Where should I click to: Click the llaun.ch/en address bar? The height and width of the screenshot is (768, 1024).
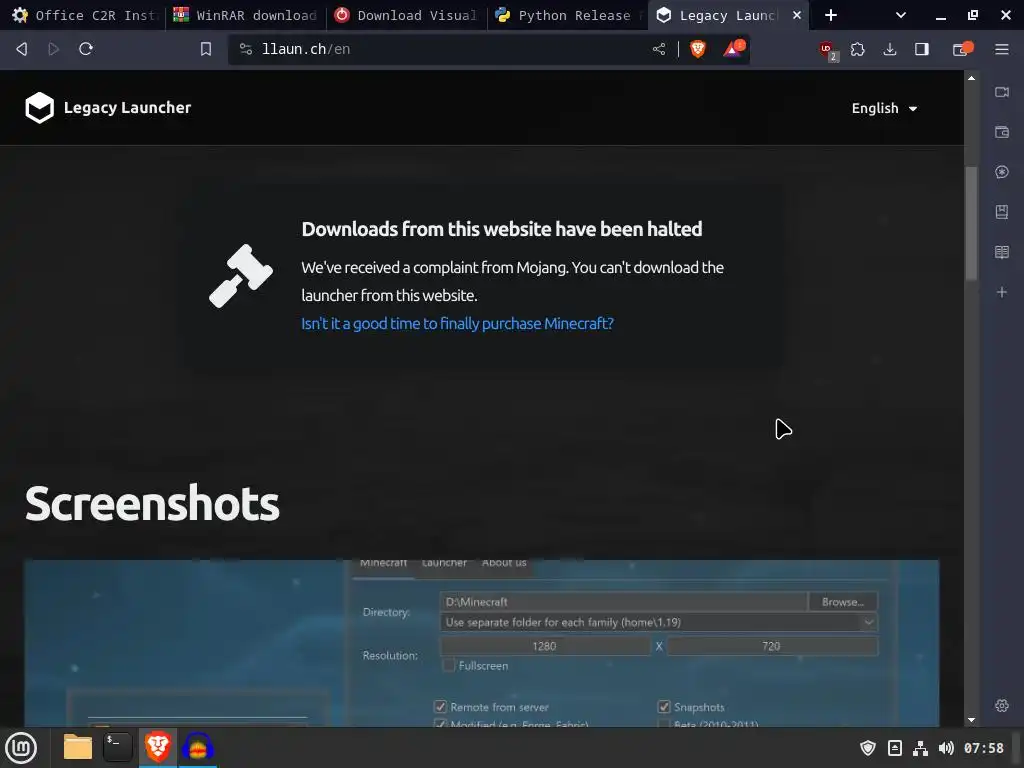tap(444, 49)
